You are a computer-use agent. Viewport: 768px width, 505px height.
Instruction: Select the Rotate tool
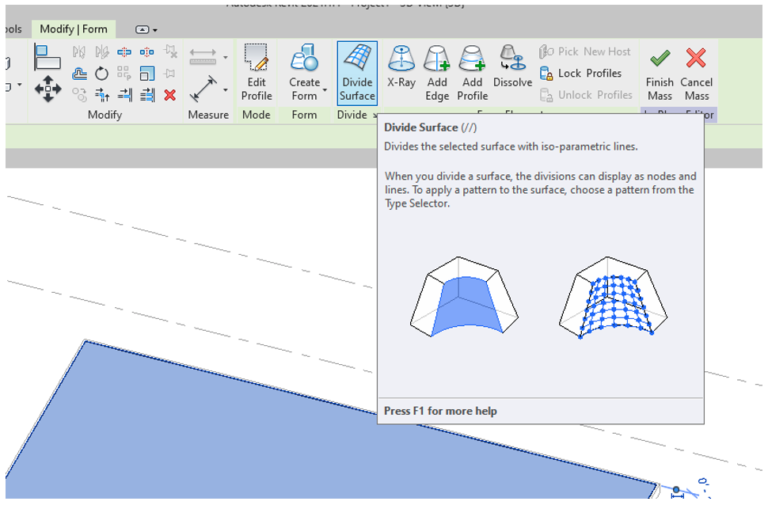(x=102, y=73)
